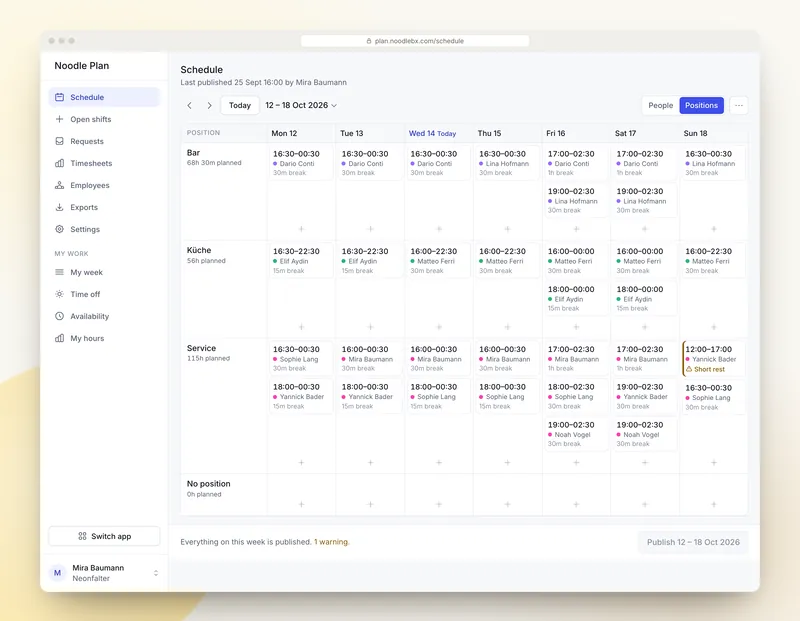The image size is (800, 621).
Task: Open Exports using the download icon
Action: (60, 207)
